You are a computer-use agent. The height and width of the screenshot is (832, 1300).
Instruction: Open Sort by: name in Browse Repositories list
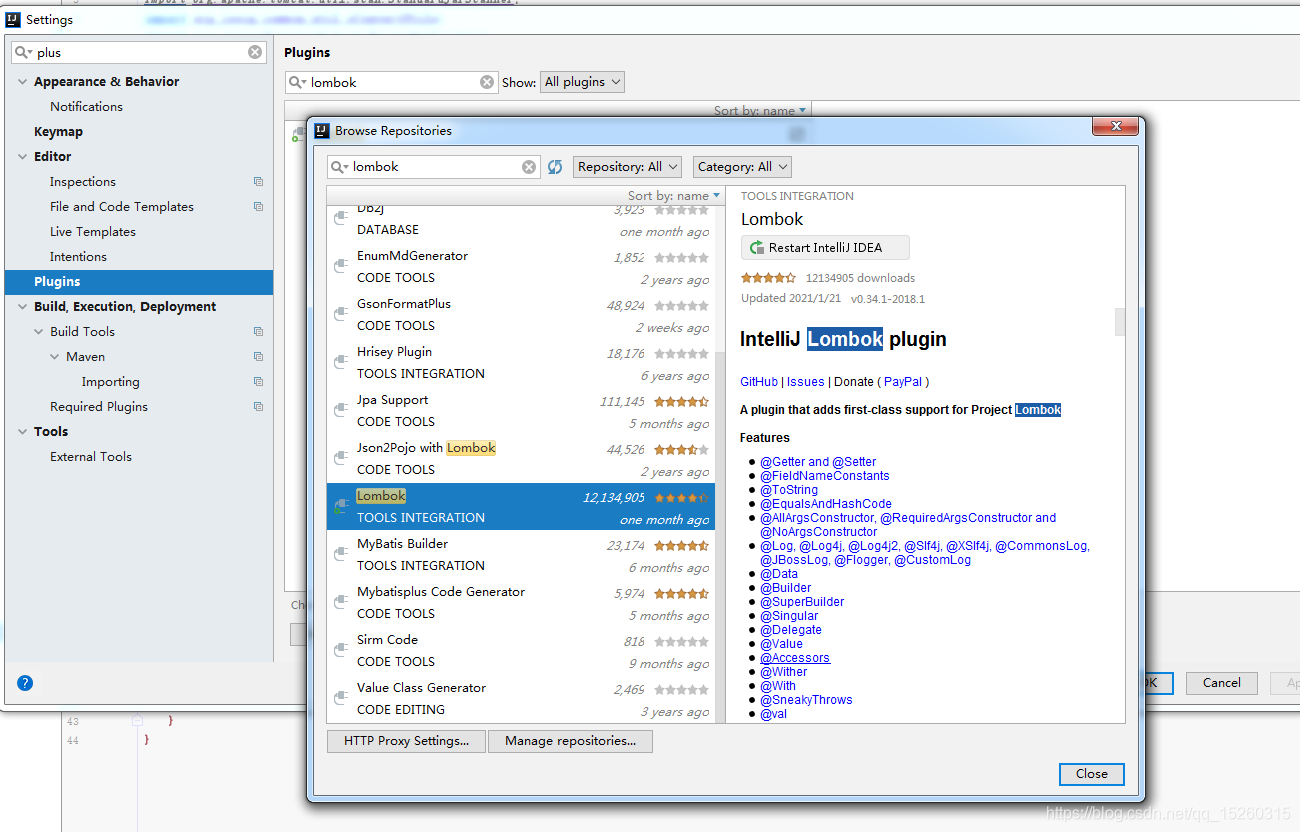(673, 196)
